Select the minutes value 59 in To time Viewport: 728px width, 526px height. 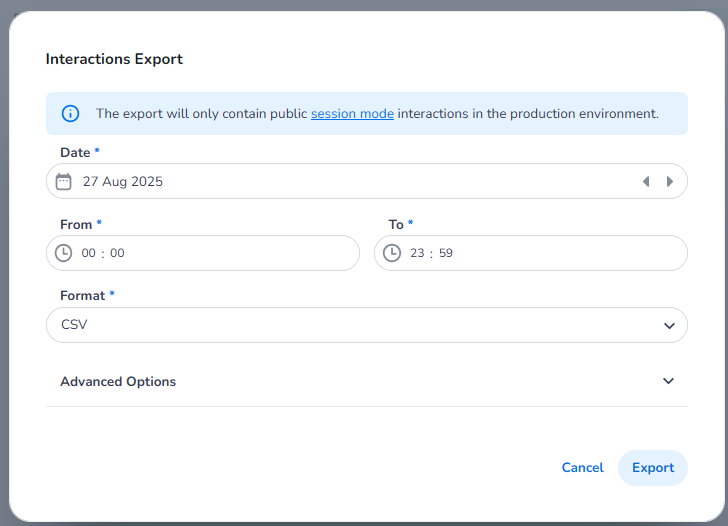coord(446,253)
